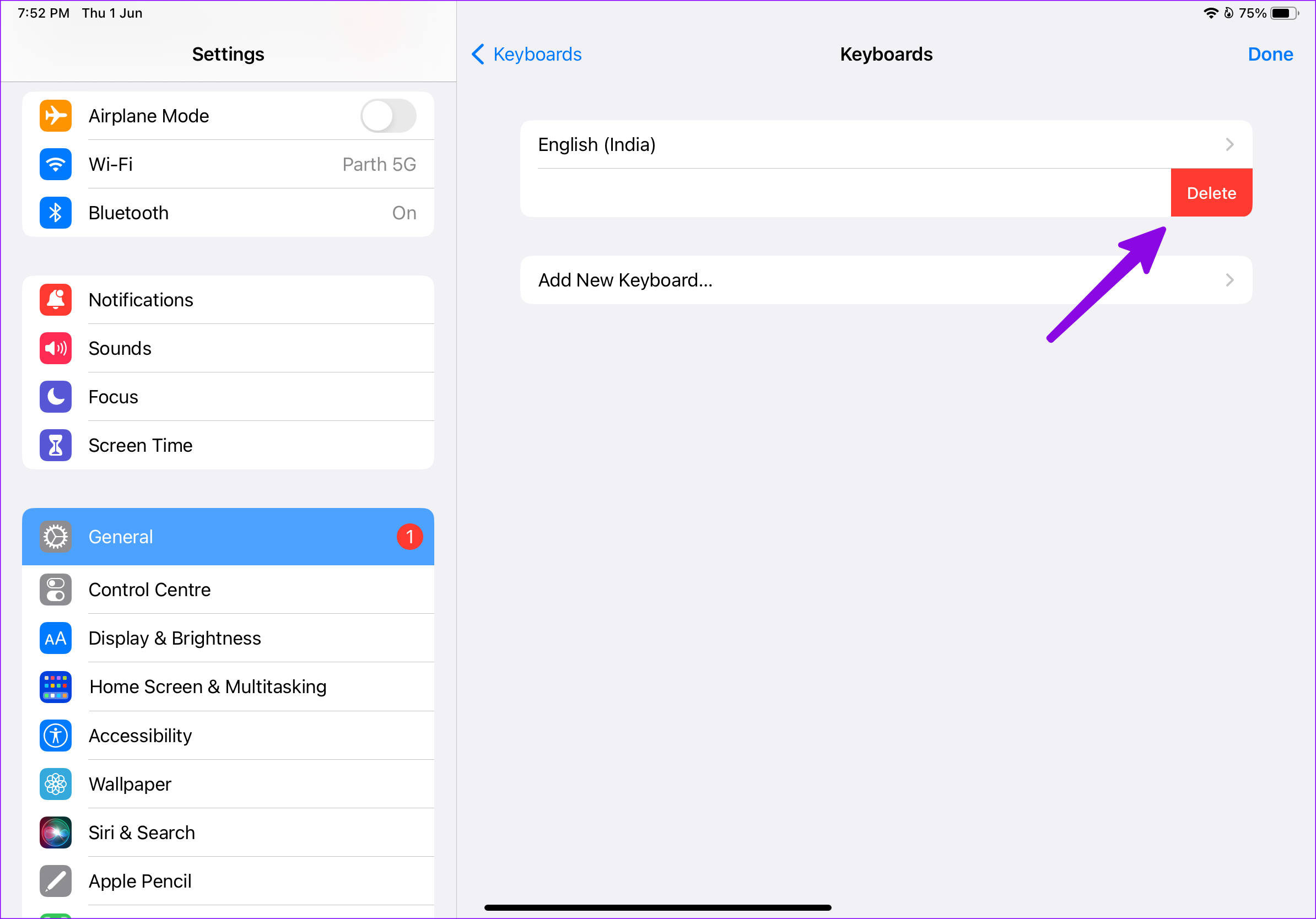Tap the home indicator bar
Image resolution: width=1316 pixels, height=919 pixels.
(x=657, y=907)
